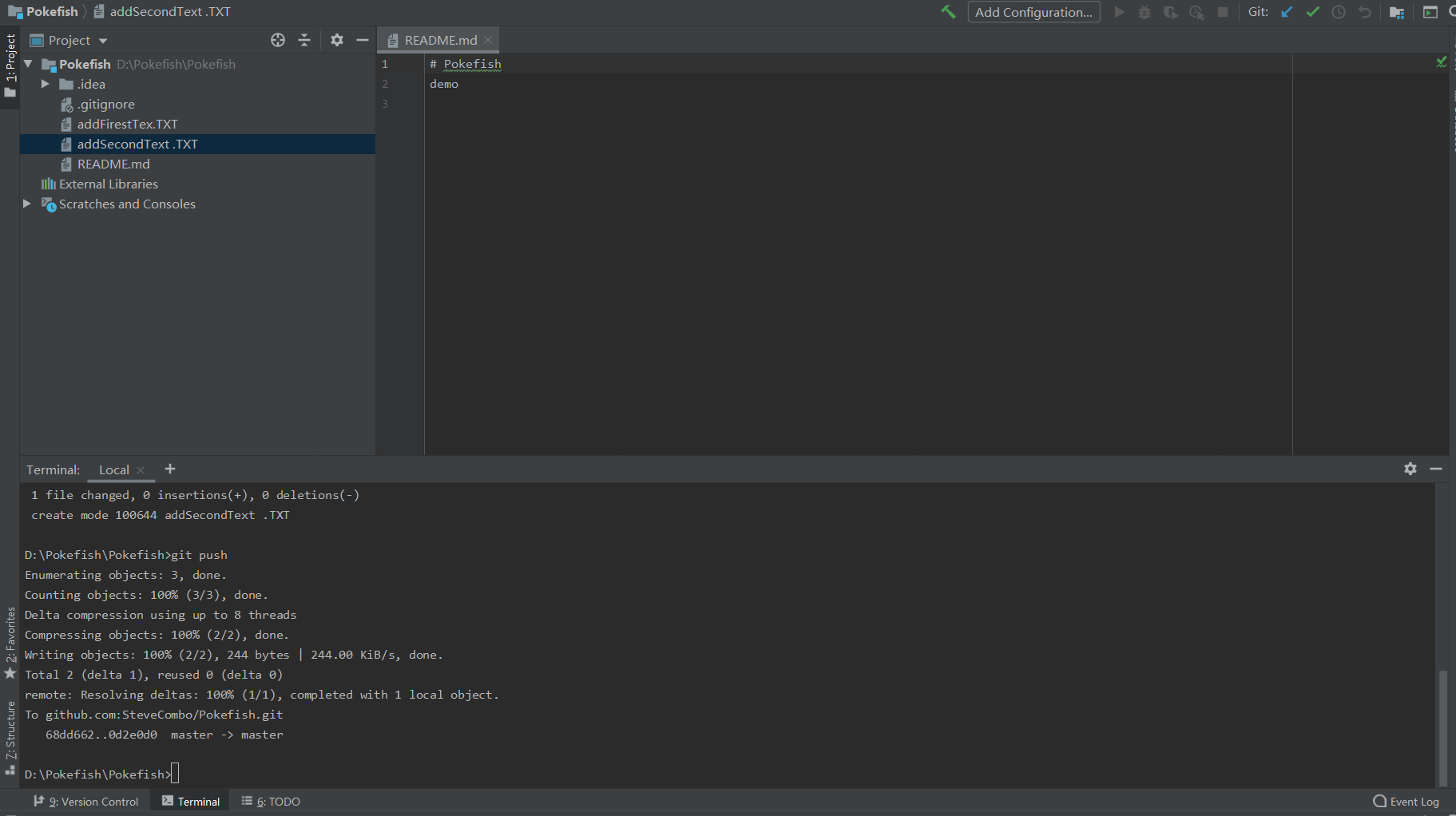This screenshot has width=1456, height=816.
Task: Click the terminal vertical scrollbar thumb
Action: (1443, 727)
